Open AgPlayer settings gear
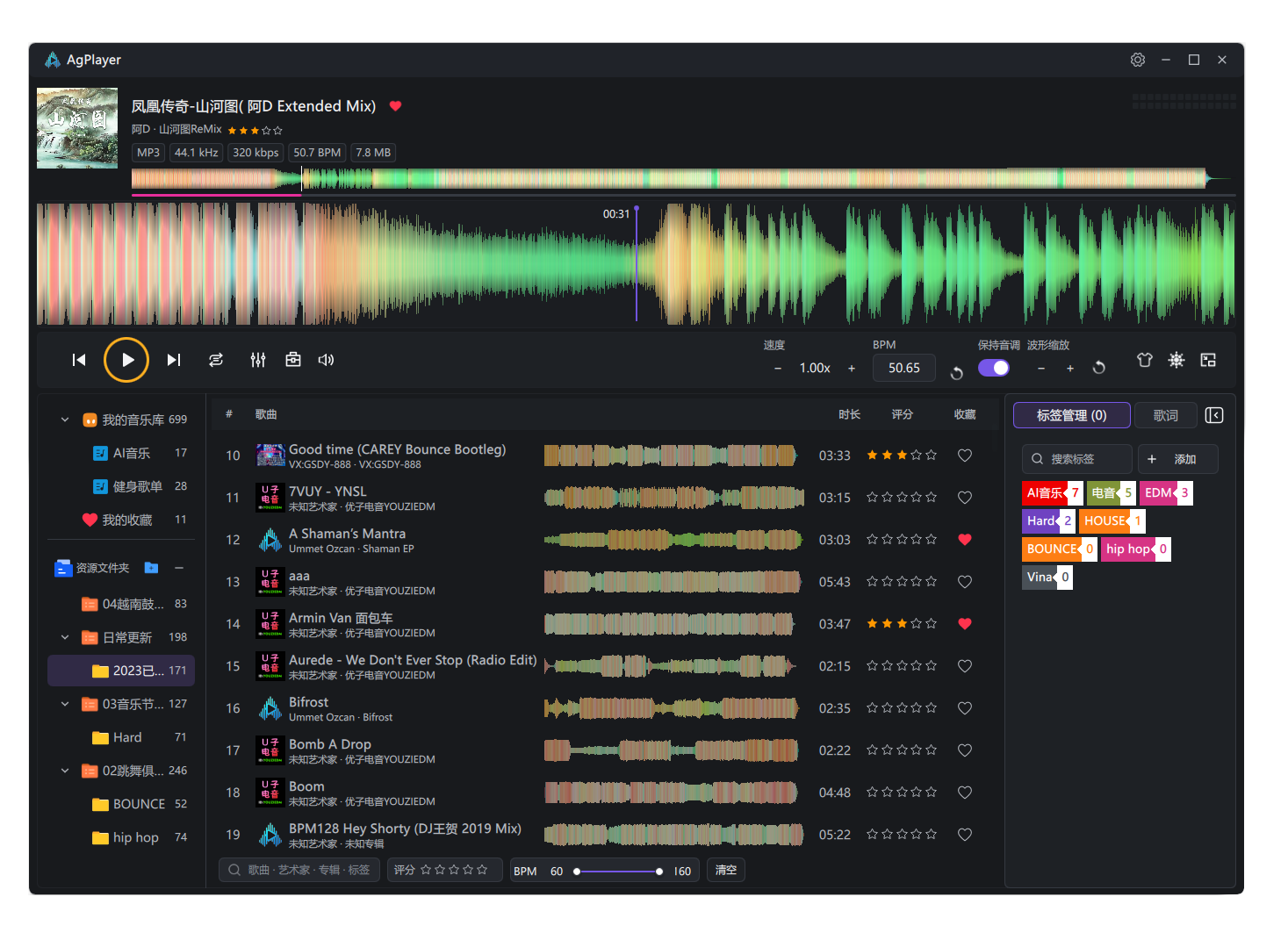Image resolution: width=1288 pixels, height=940 pixels. (x=1138, y=60)
